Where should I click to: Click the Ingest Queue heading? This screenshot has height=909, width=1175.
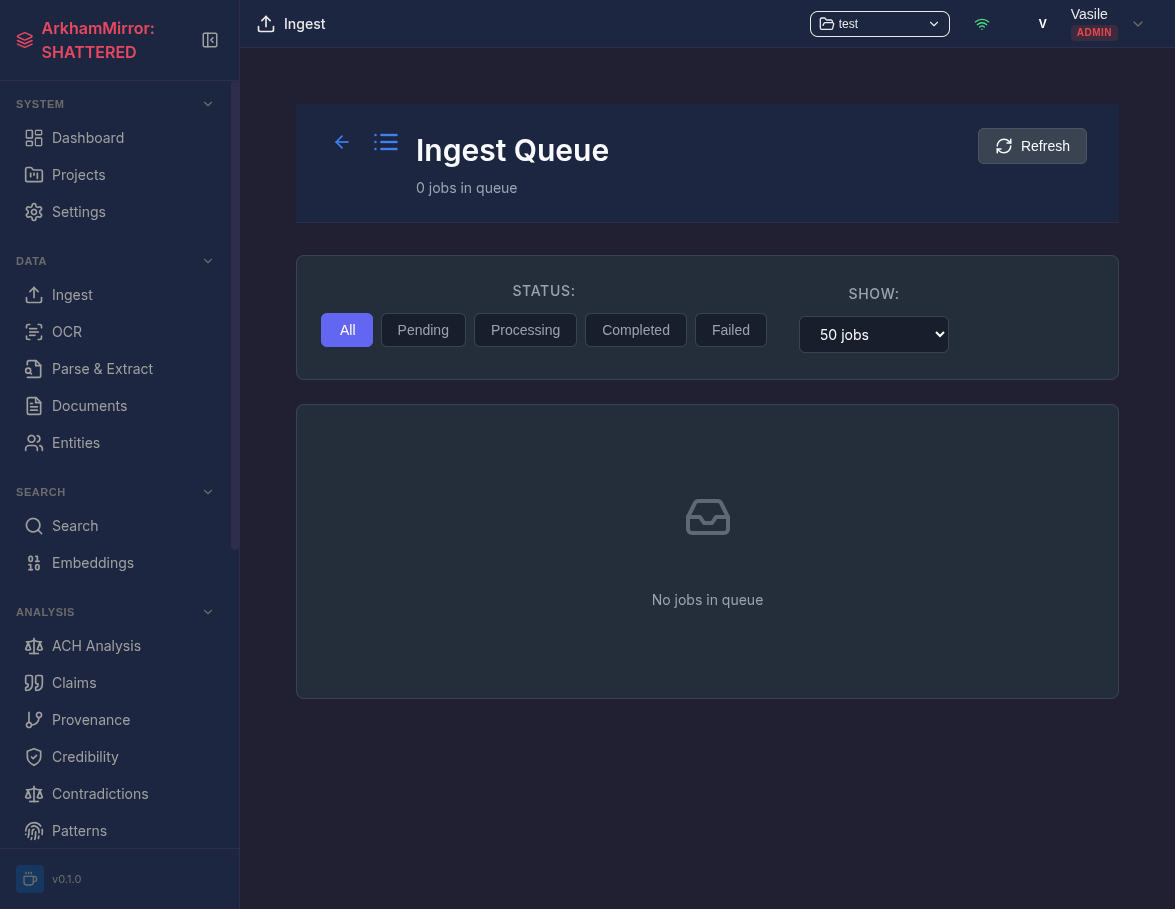pyautogui.click(x=512, y=150)
